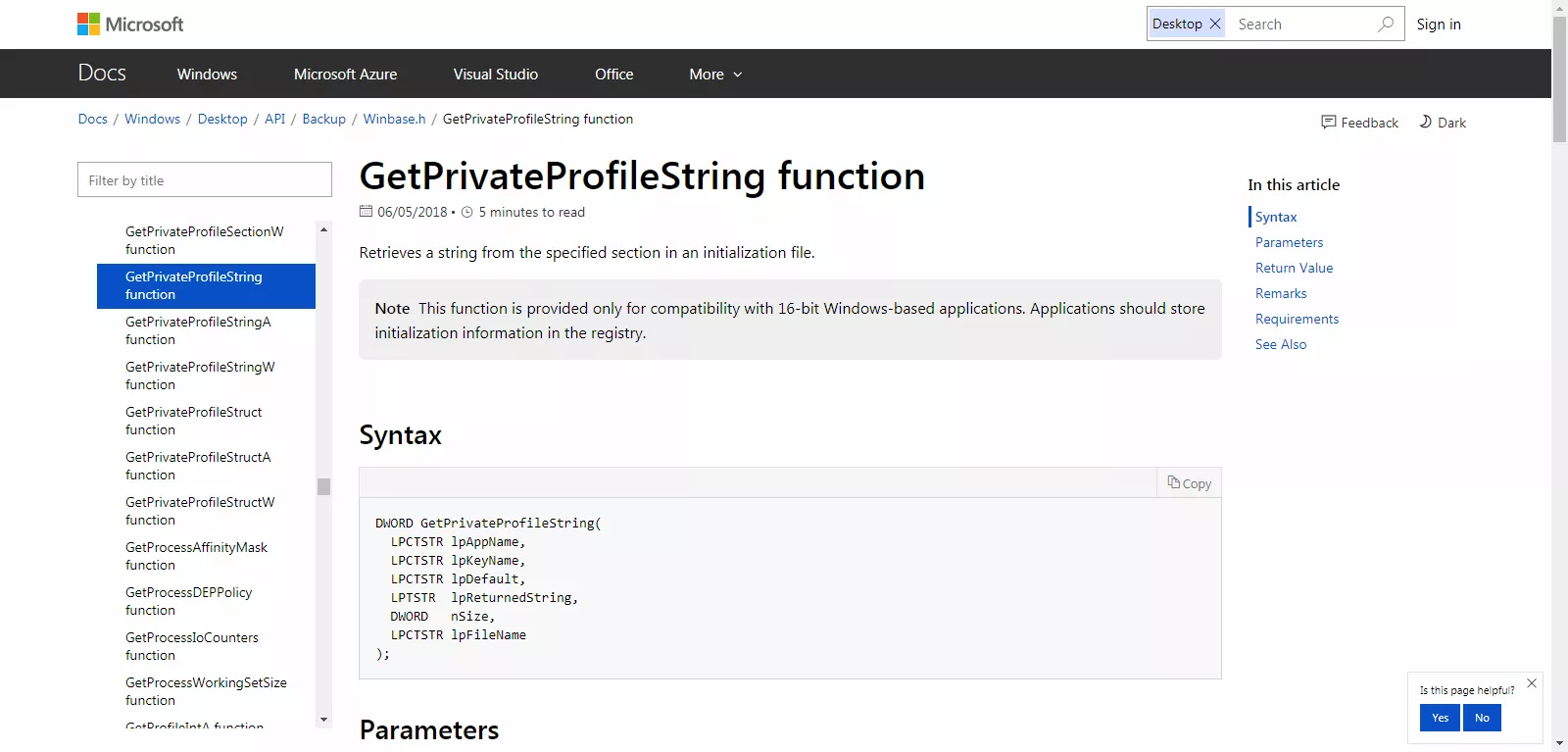Close the page helpful popup
This screenshot has width=1568, height=752.
tap(1532, 683)
